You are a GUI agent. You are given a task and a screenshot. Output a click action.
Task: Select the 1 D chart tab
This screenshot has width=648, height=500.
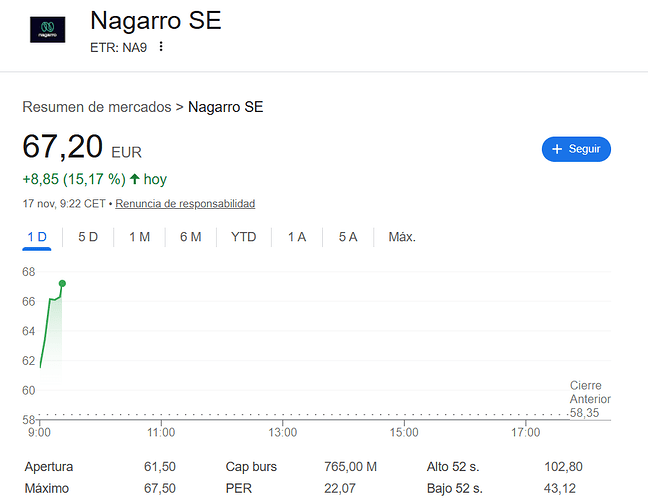coord(37,237)
